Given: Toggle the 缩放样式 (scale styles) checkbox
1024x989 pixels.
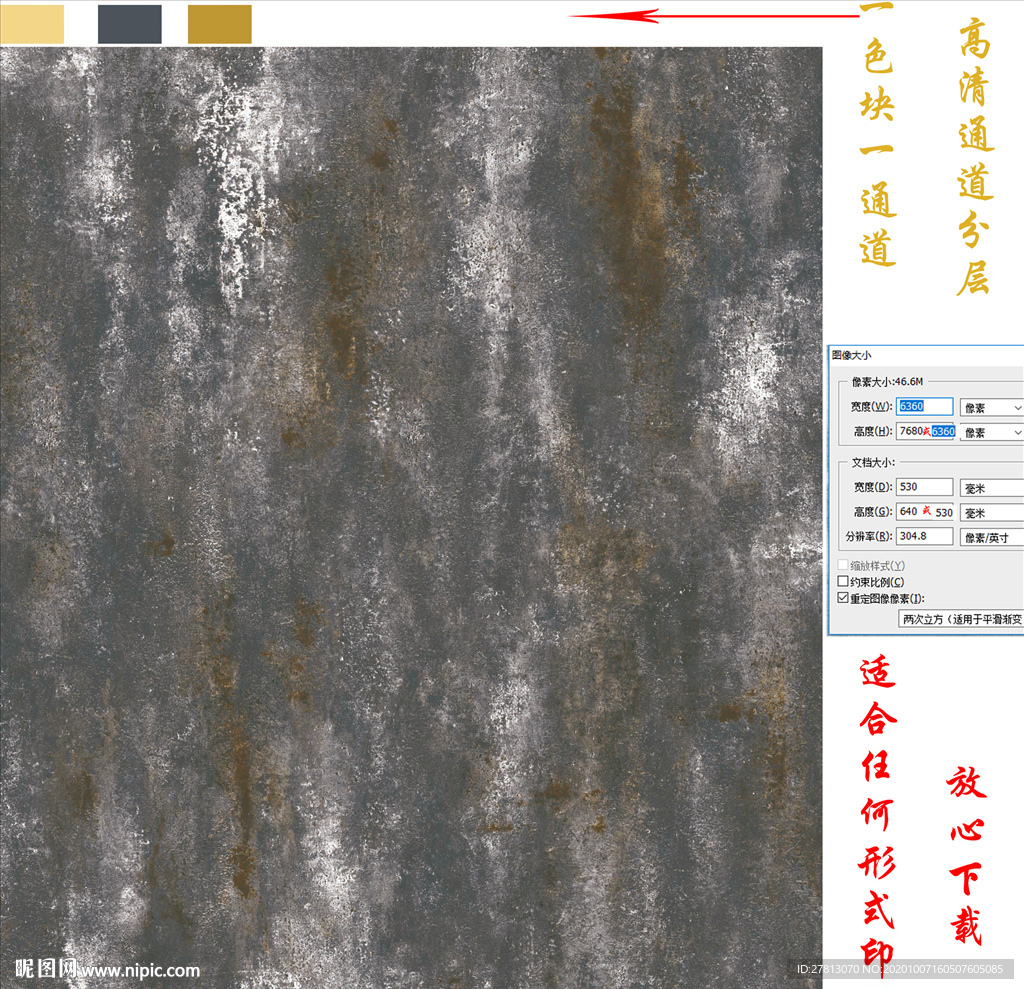Looking at the screenshot, I should pyautogui.click(x=843, y=565).
